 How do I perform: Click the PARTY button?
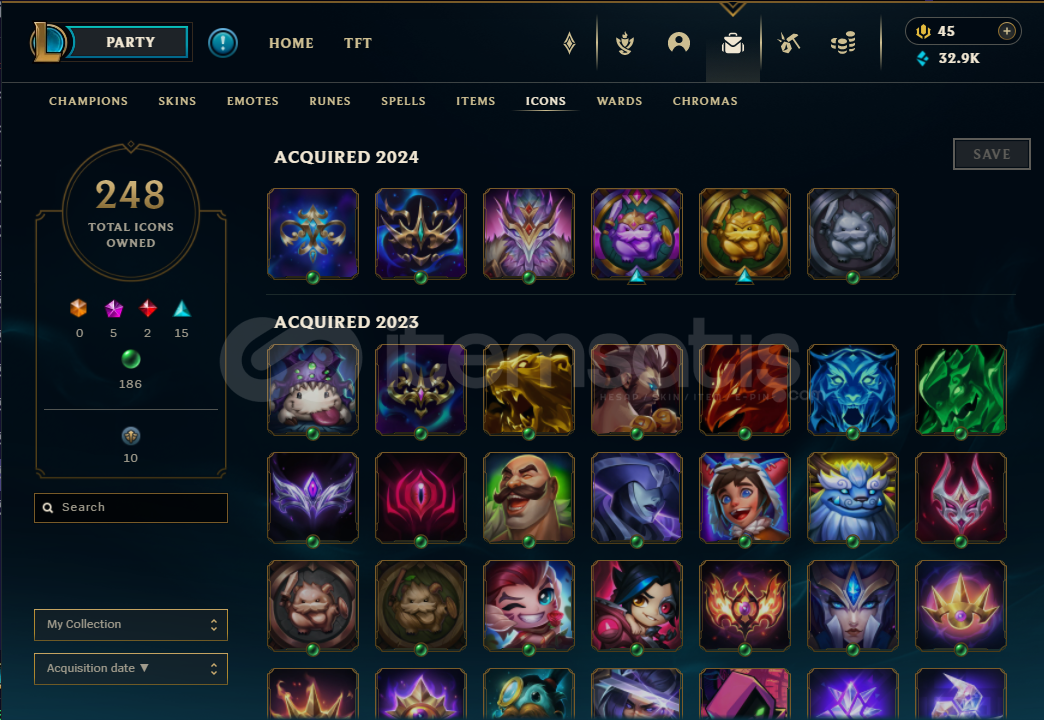point(130,42)
